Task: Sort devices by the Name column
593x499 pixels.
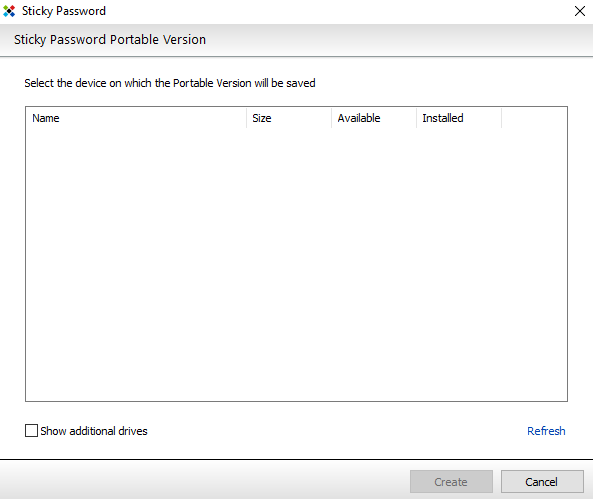Action: [136, 118]
